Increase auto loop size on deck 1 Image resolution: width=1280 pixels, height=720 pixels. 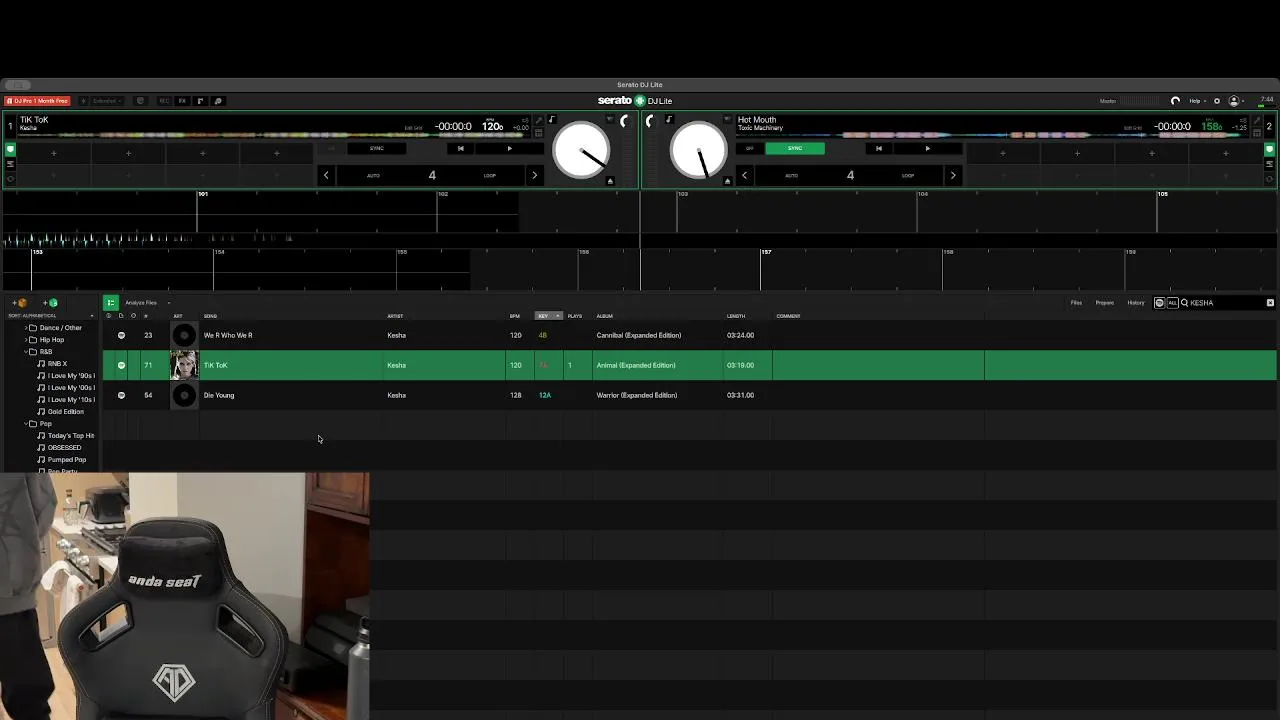click(x=534, y=175)
